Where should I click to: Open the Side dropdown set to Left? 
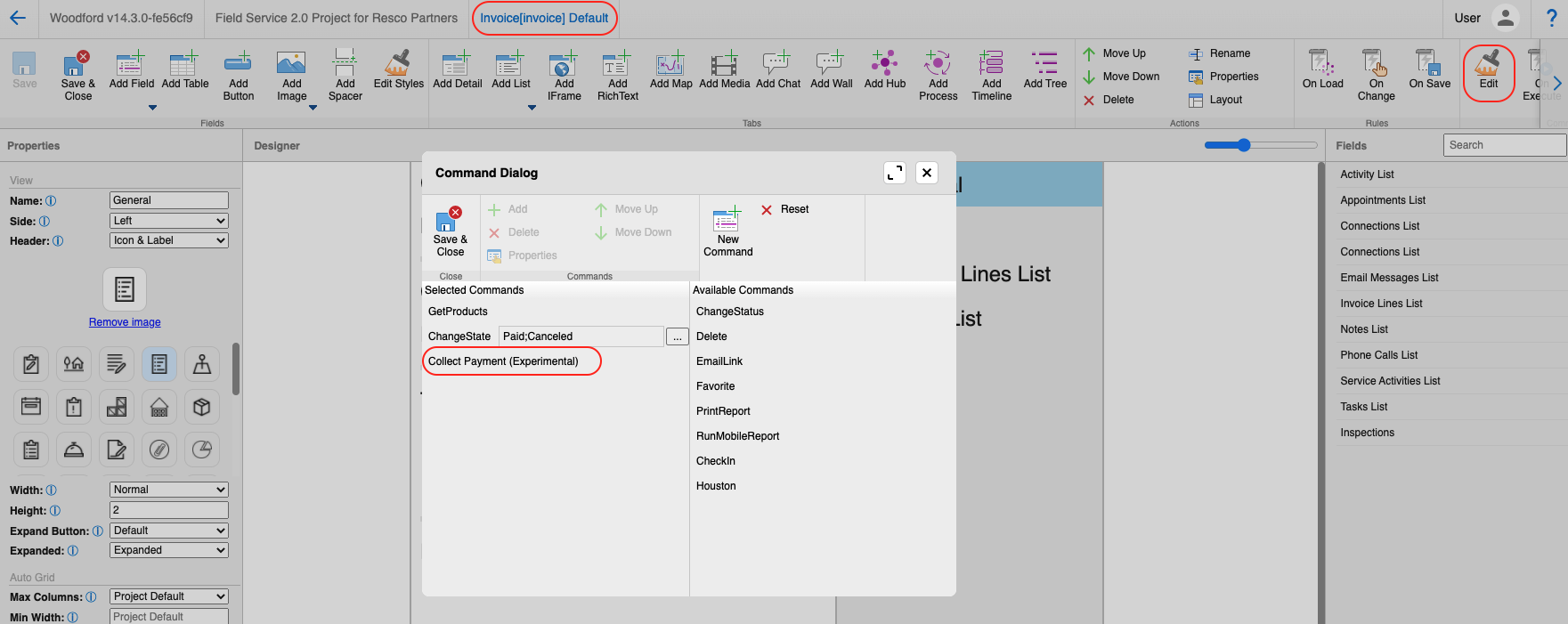point(169,221)
